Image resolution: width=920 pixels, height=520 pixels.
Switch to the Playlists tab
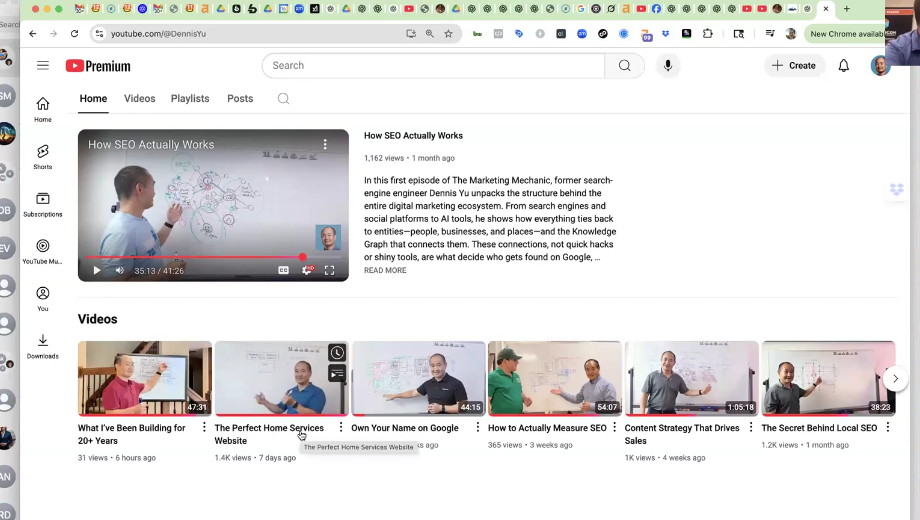[x=190, y=99]
